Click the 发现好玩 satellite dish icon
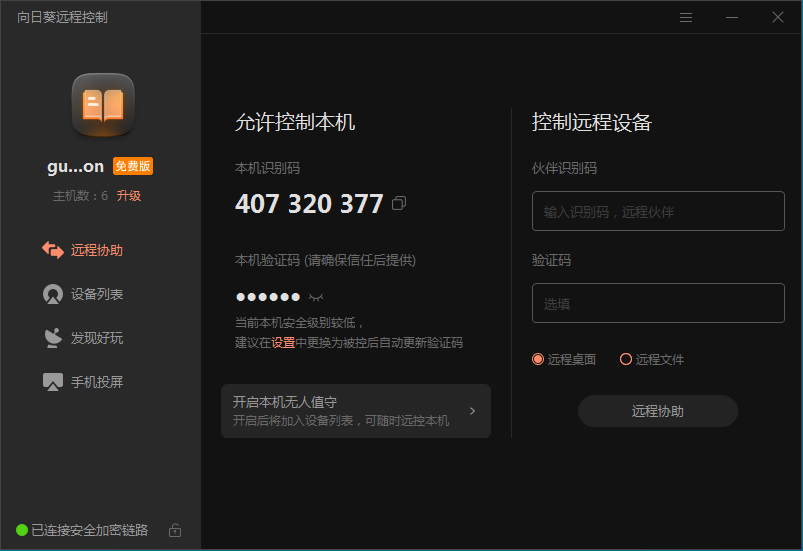 click(53, 338)
